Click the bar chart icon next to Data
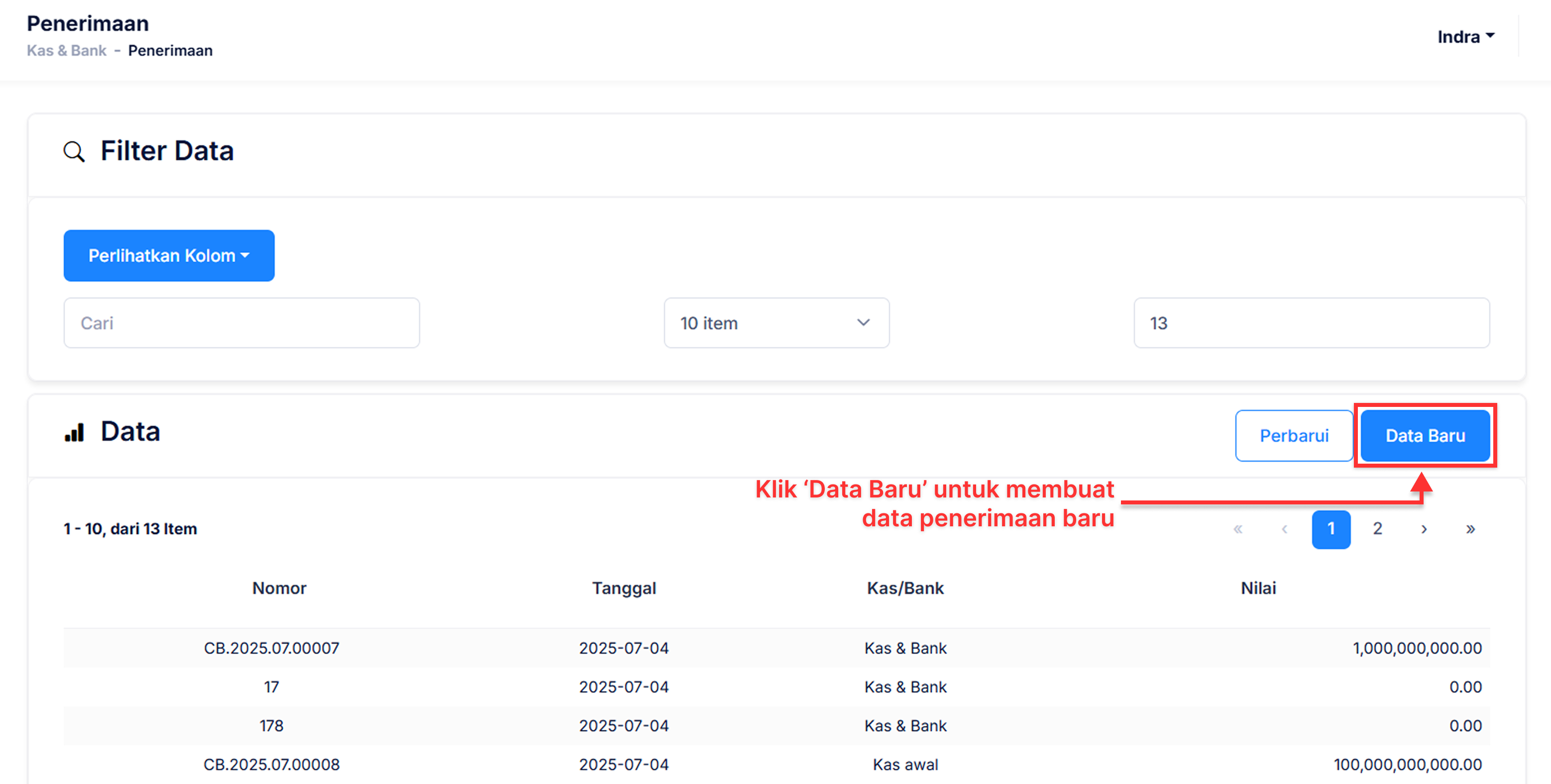Viewport: 1551px width, 784px height. pos(74,433)
